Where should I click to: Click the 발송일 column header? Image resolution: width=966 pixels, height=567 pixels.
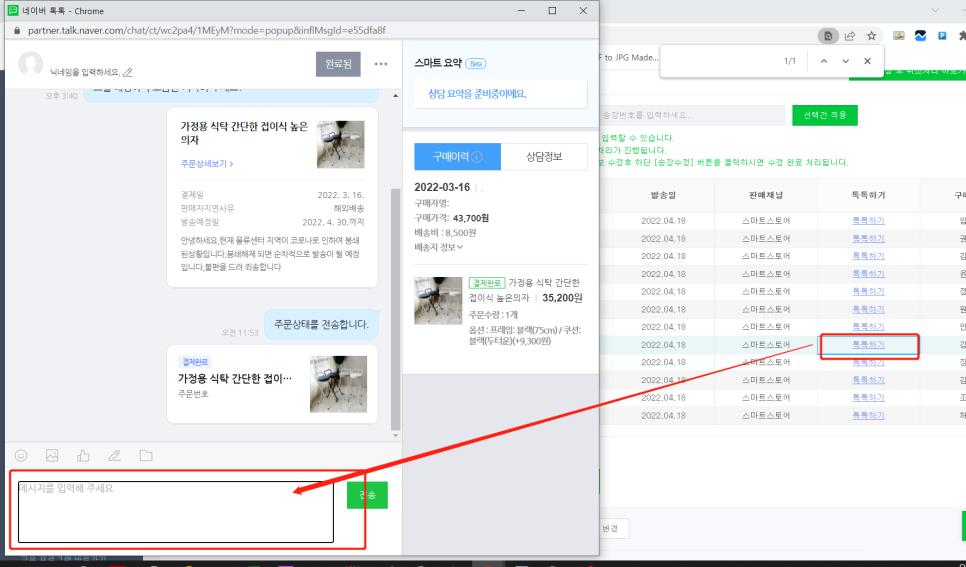tap(664, 195)
